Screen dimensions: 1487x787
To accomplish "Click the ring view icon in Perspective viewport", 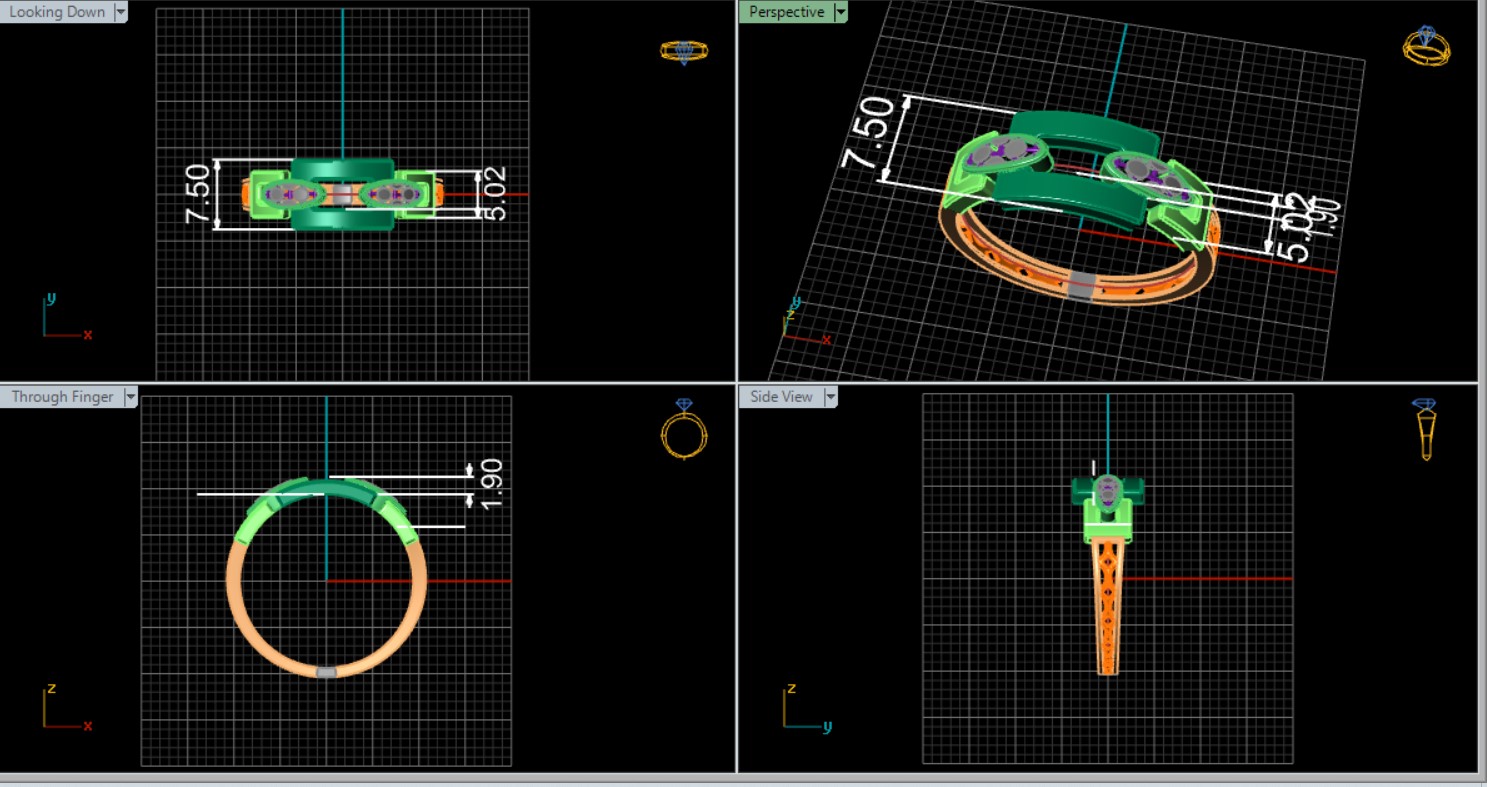I will [1426, 46].
